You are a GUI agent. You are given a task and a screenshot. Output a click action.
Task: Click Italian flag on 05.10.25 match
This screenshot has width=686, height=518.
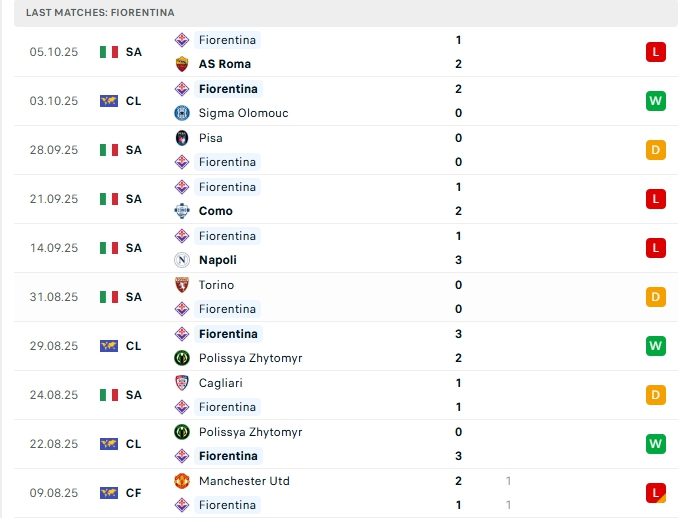tap(109, 52)
